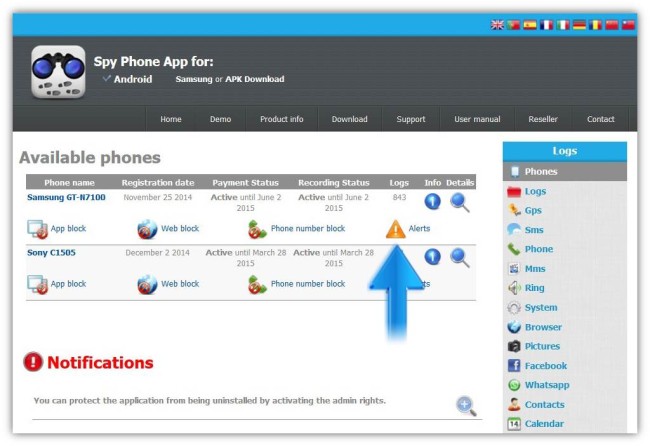
Task: Zoom the notification with magnifier icon
Action: 466,406
